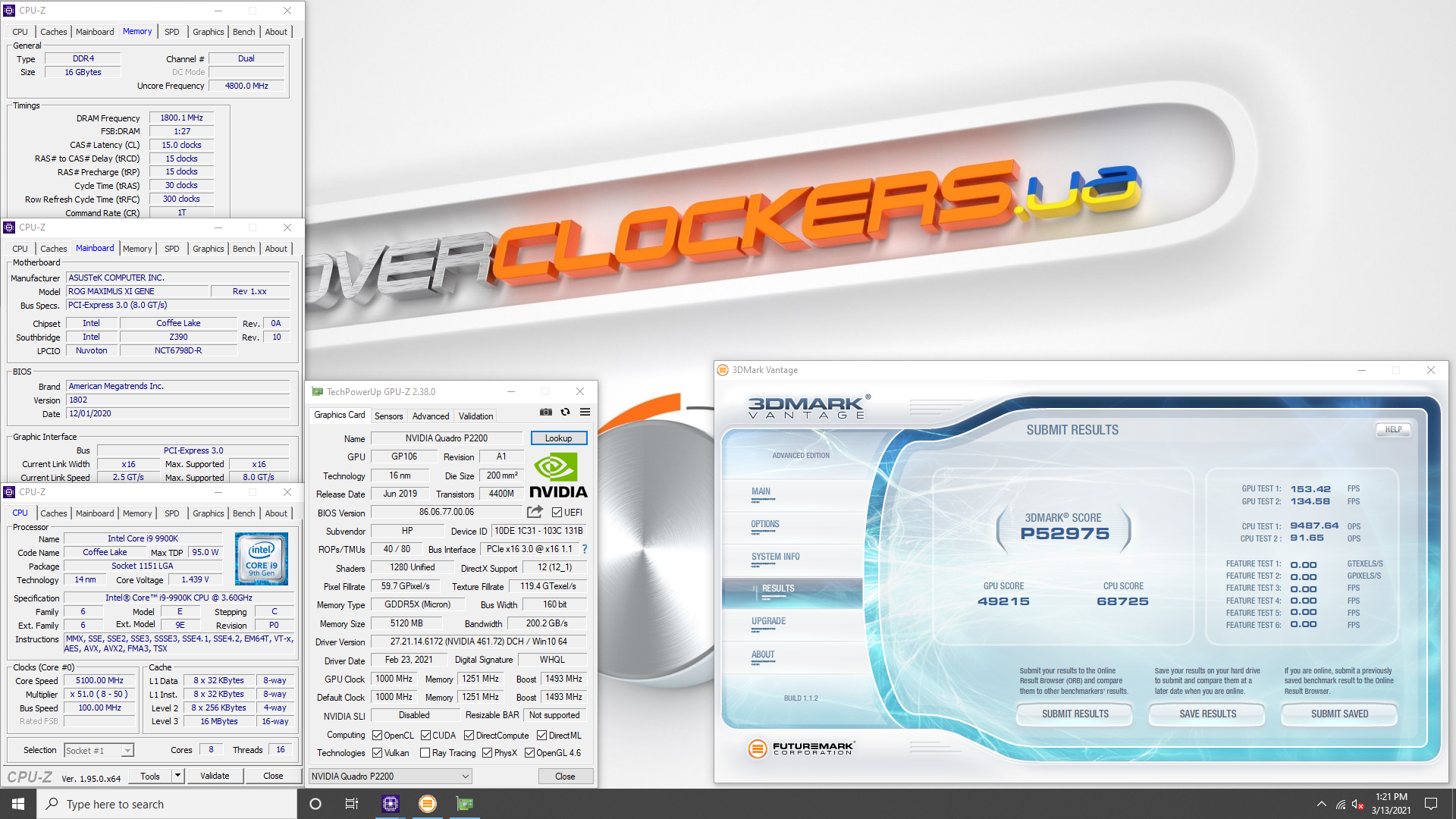
Task: Click the Intel Core i9 badge in CPU-Z
Action: click(x=262, y=558)
